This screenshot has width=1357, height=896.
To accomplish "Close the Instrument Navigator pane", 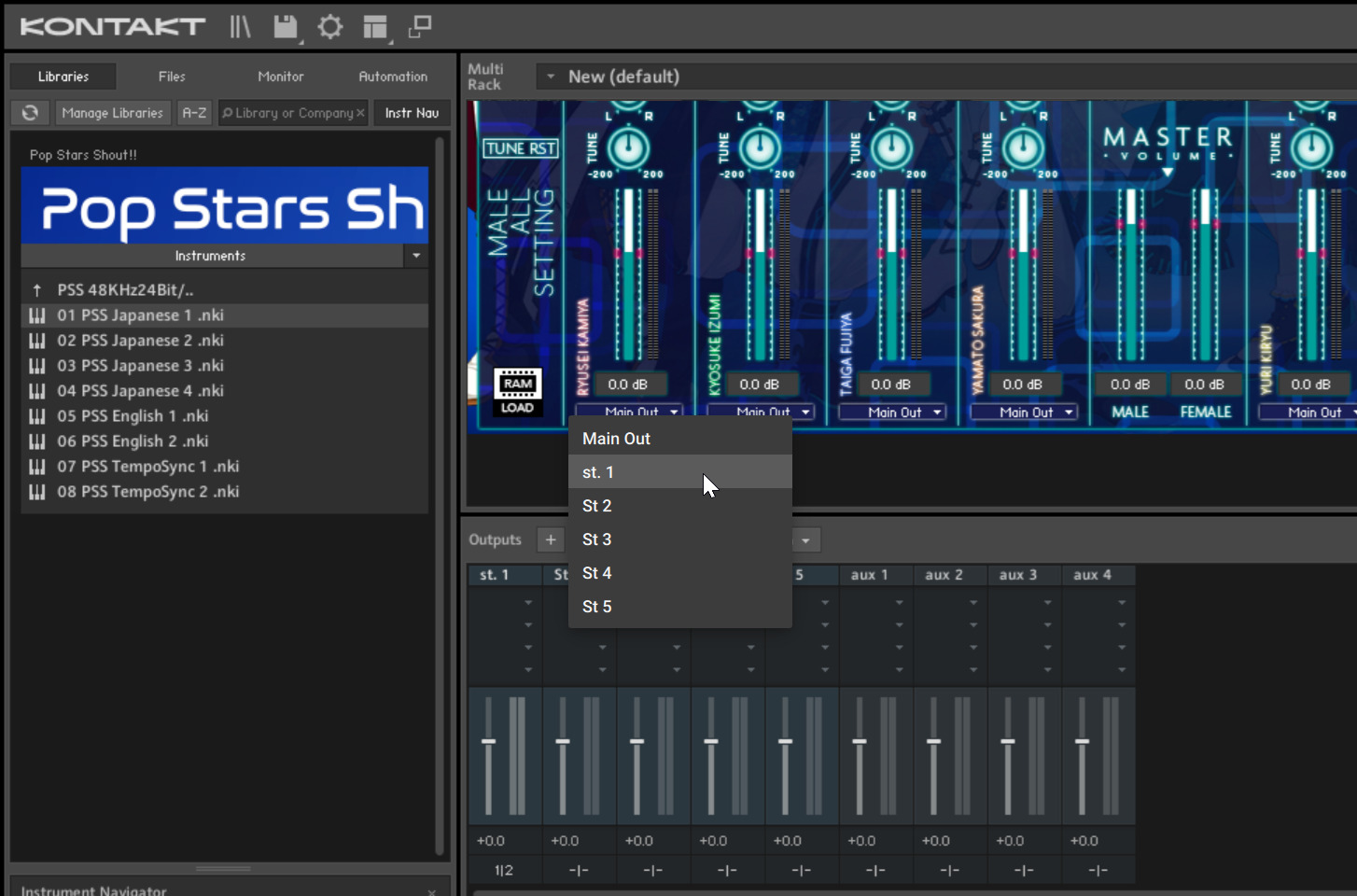I will 432,891.
